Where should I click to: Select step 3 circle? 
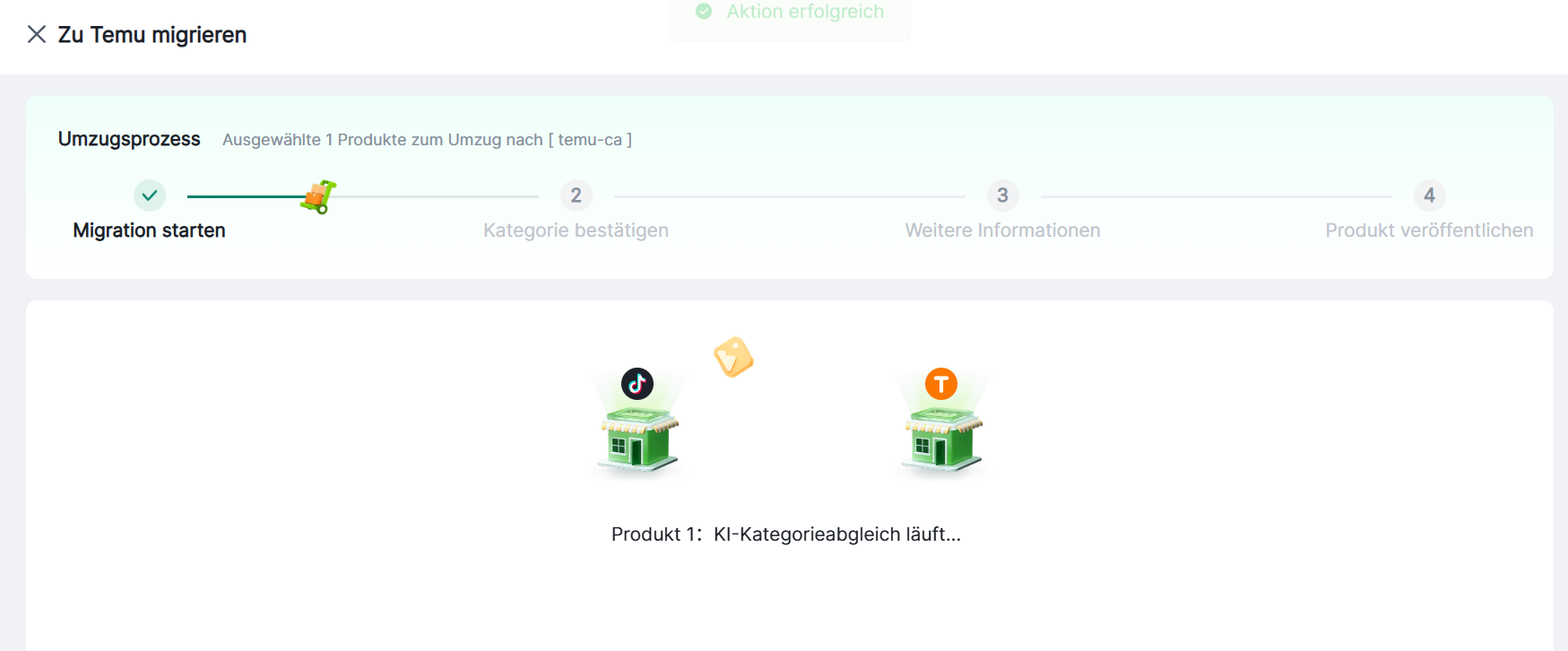point(1003,195)
